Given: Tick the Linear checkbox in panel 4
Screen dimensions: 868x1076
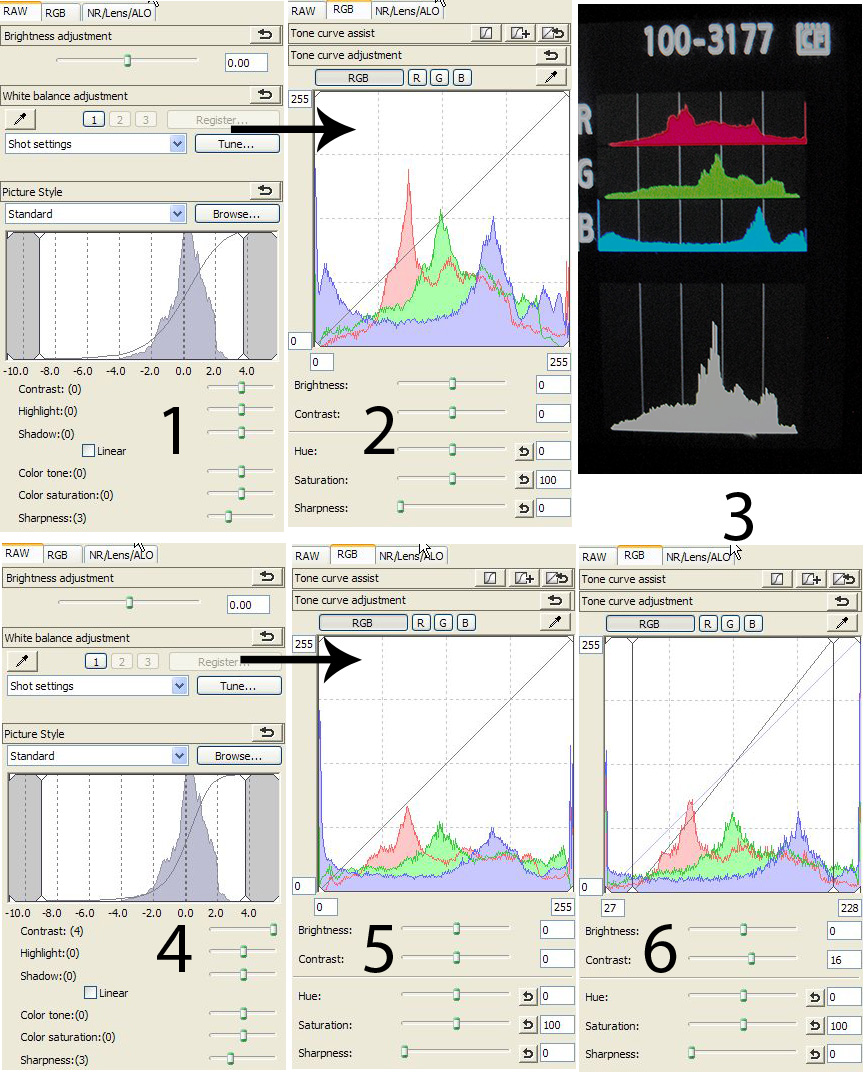Looking at the screenshot, I should tap(91, 993).
